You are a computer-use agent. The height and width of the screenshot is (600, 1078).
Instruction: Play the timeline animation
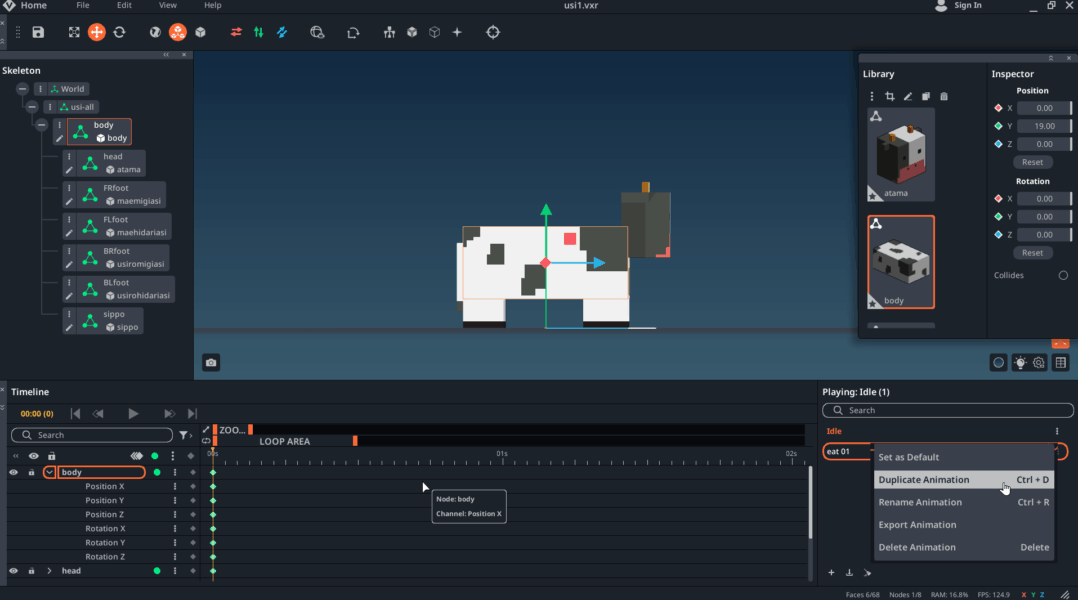[x=133, y=414]
